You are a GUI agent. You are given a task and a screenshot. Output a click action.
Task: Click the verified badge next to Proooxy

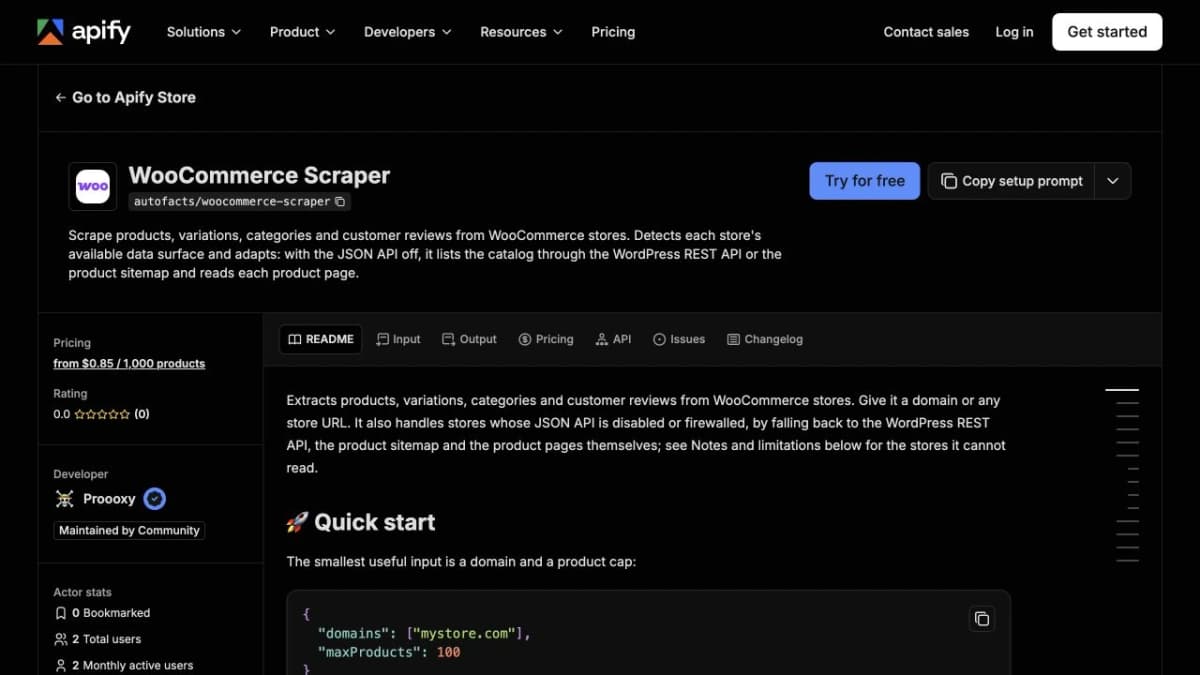pyautogui.click(x=154, y=498)
